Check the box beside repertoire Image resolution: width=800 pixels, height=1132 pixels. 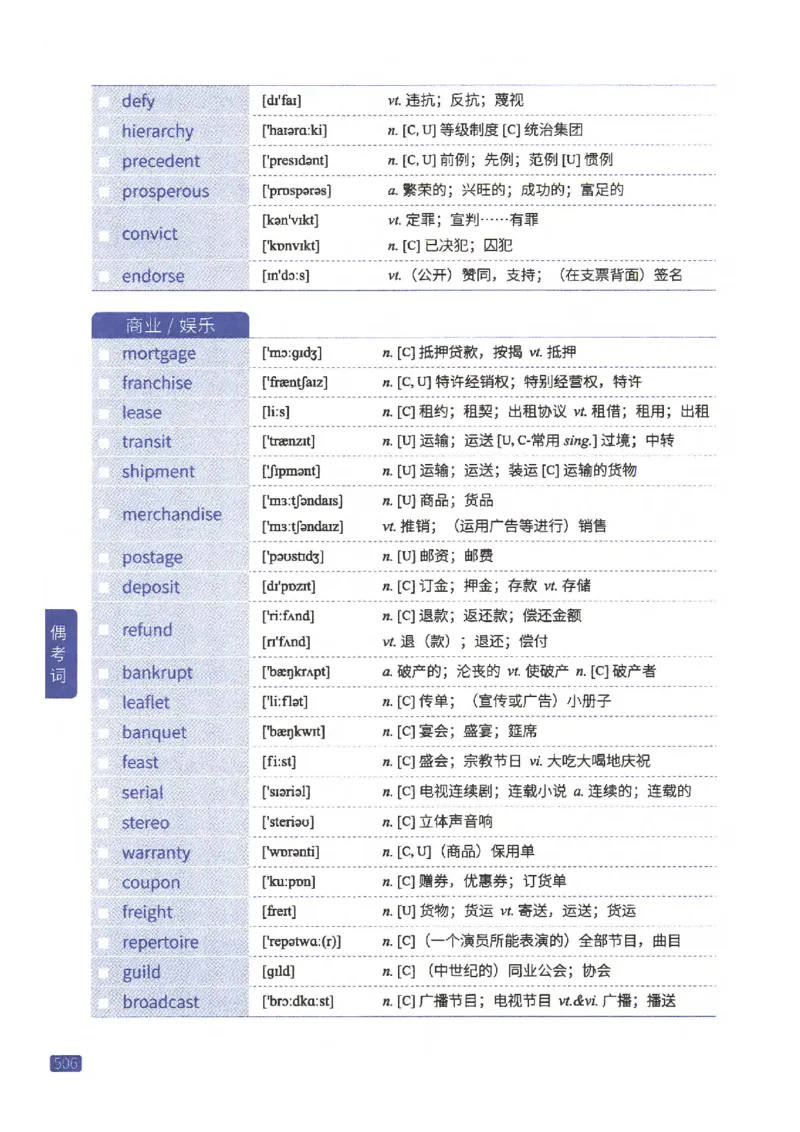(104, 942)
